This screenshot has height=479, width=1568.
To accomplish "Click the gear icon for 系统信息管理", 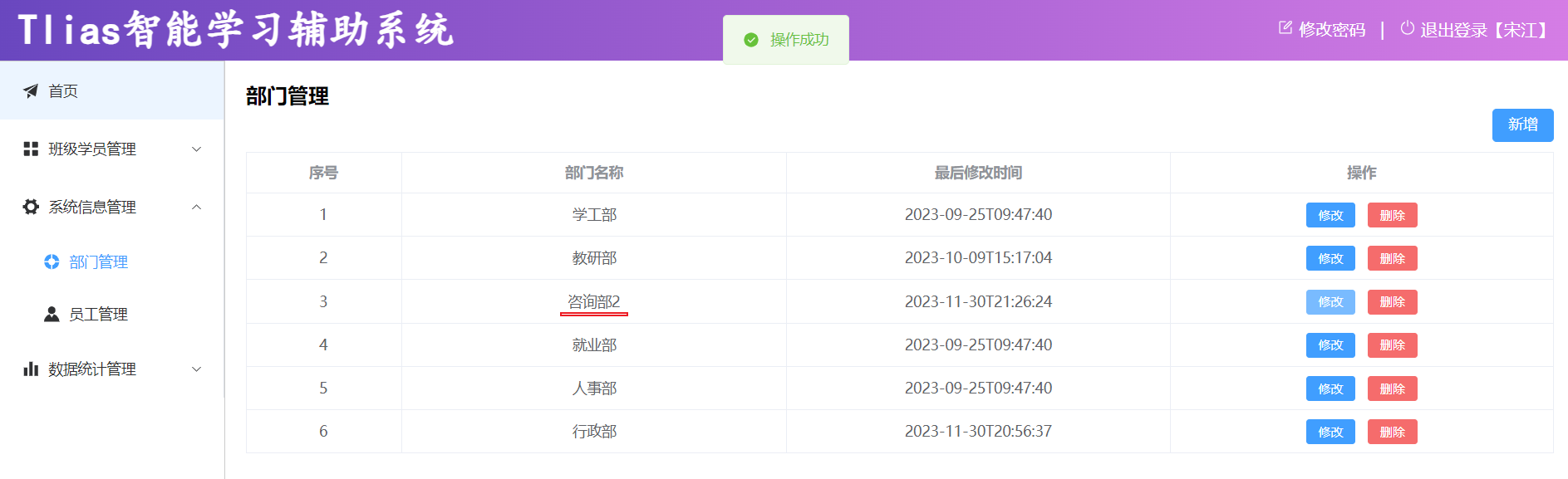I will click(x=31, y=207).
